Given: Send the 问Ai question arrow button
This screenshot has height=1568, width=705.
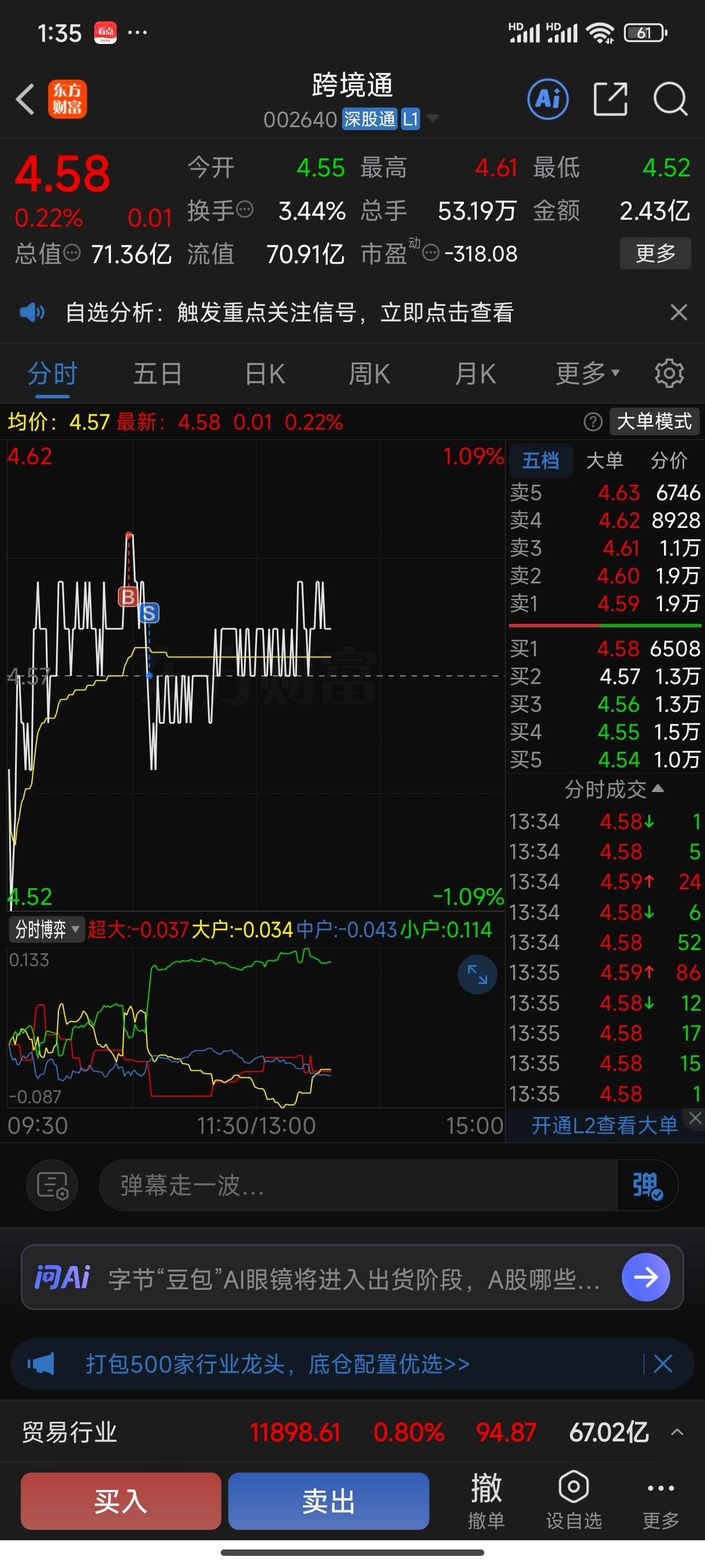Looking at the screenshot, I should [x=645, y=1277].
